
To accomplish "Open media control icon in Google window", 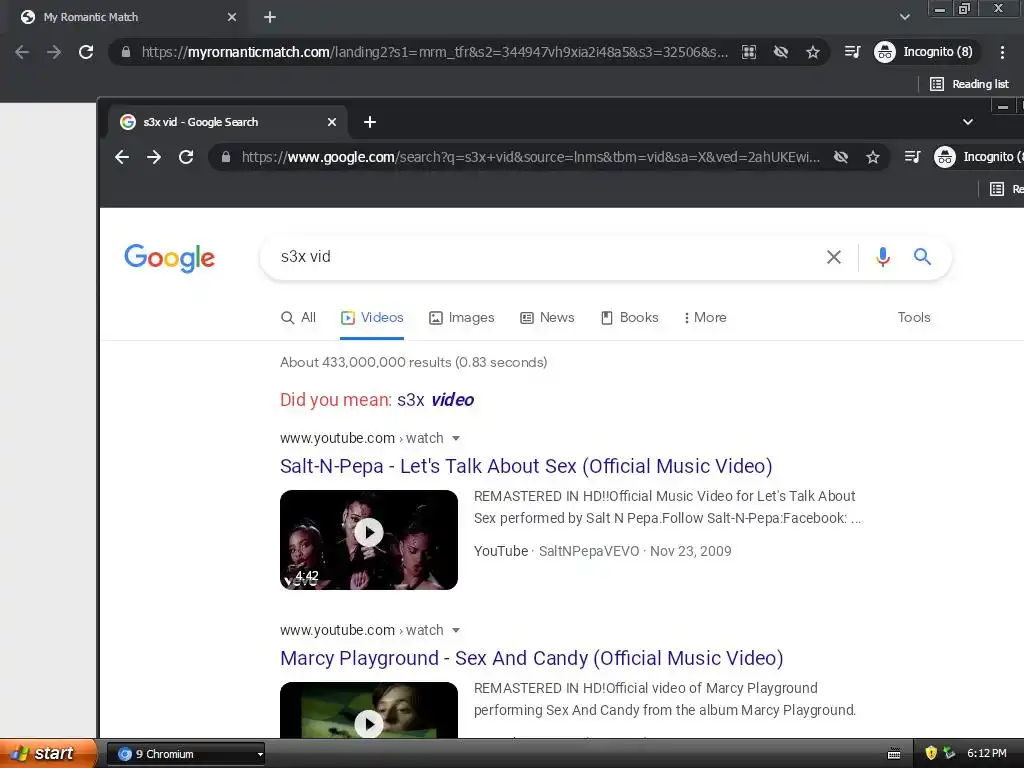I will click(x=912, y=157).
